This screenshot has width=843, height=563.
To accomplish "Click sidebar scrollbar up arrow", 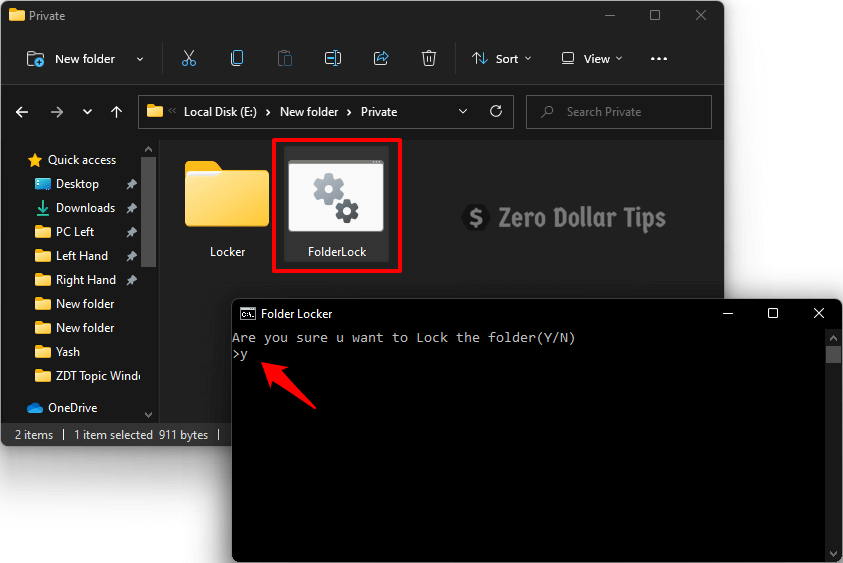I will [x=148, y=149].
